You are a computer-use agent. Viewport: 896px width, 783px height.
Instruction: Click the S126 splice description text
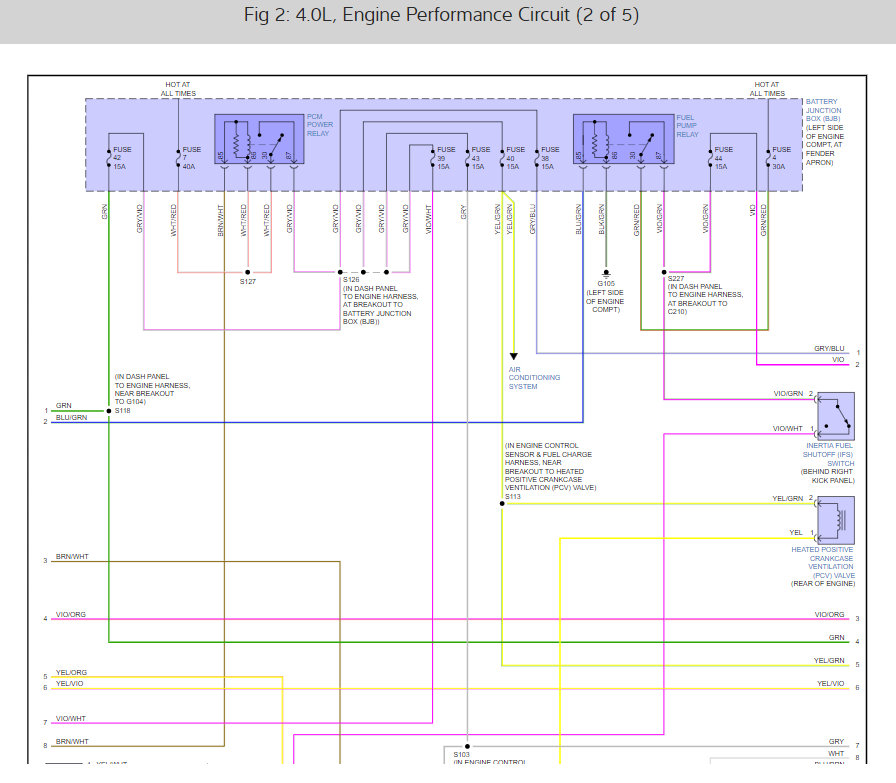point(380,305)
